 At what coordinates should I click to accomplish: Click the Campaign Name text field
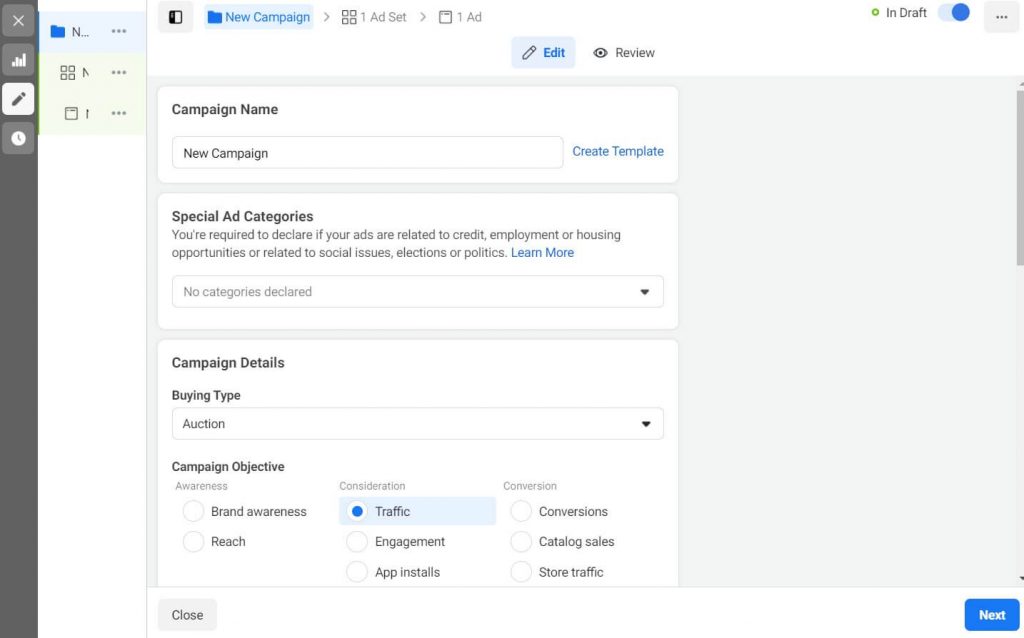[x=367, y=153]
